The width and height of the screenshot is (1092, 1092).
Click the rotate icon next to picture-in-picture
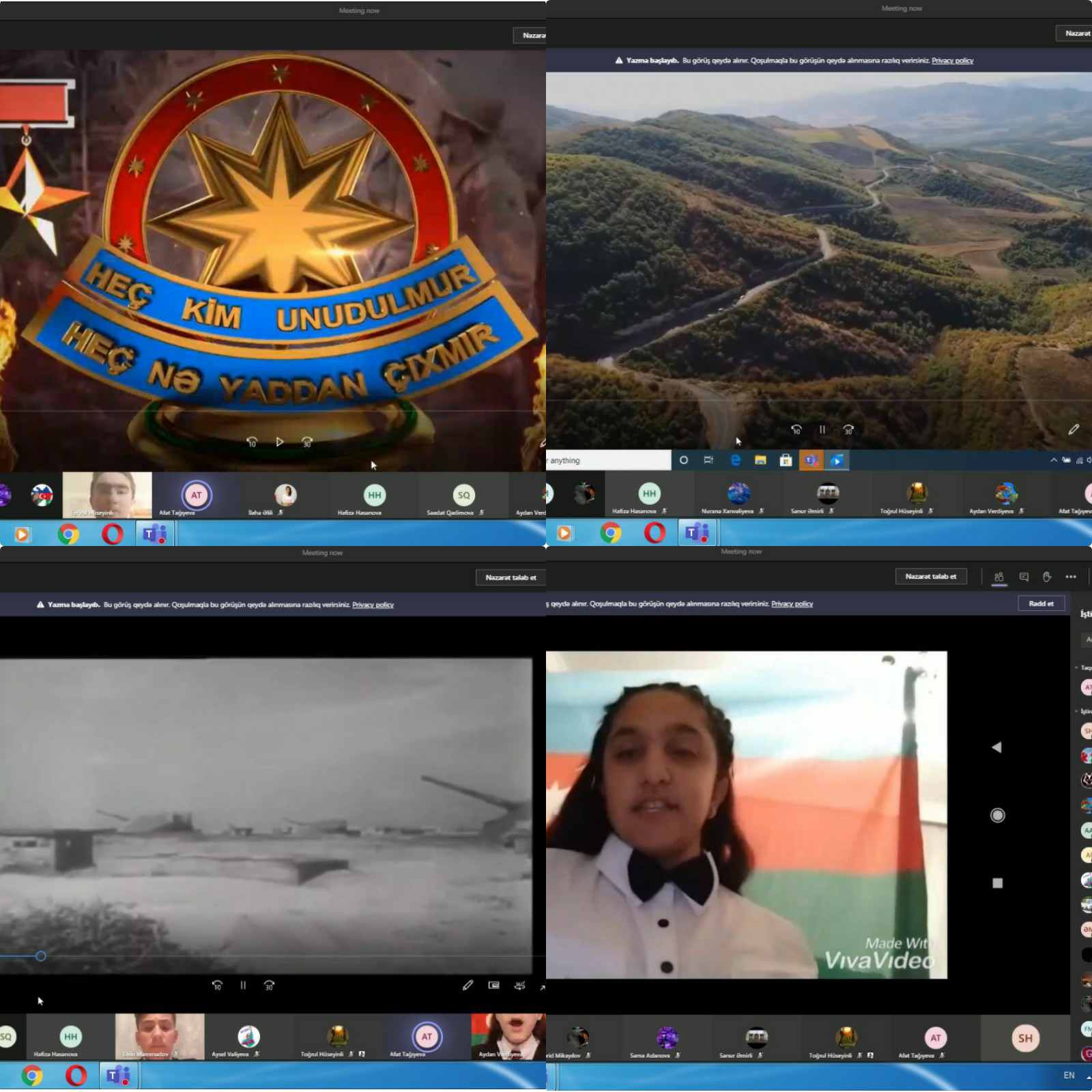click(519, 985)
